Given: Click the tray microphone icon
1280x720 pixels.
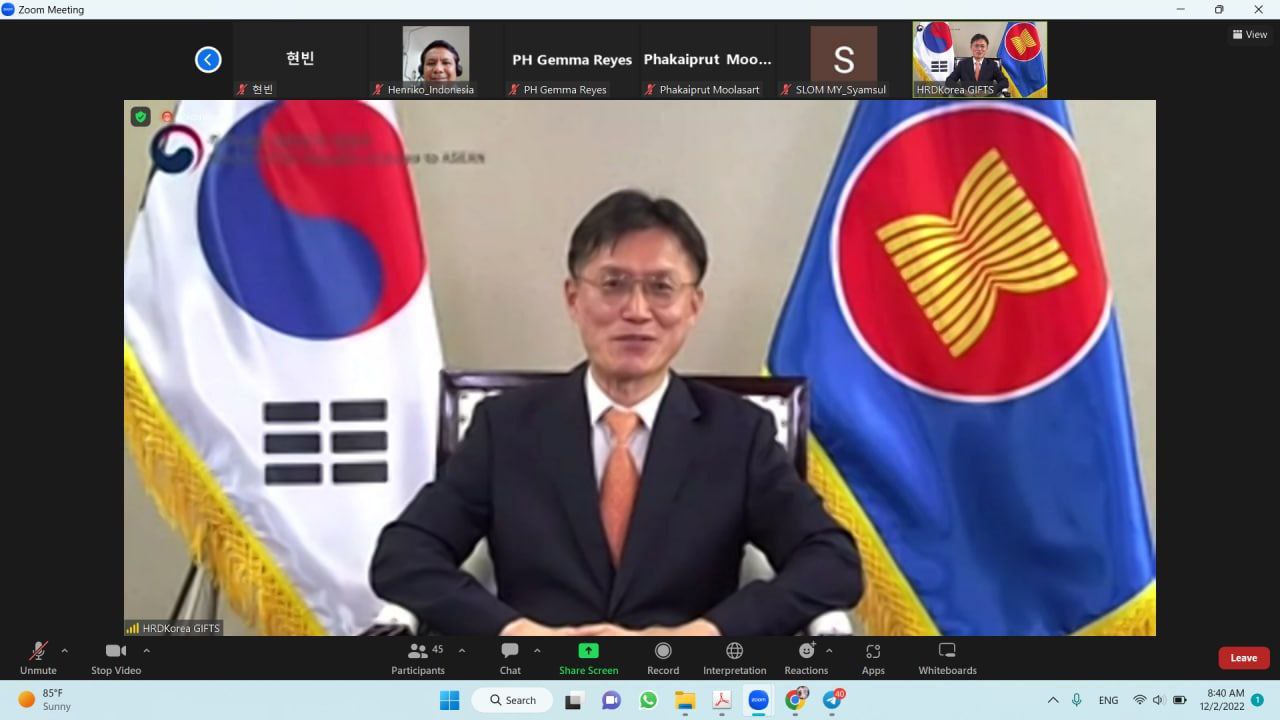Looking at the screenshot, I should [x=1077, y=700].
